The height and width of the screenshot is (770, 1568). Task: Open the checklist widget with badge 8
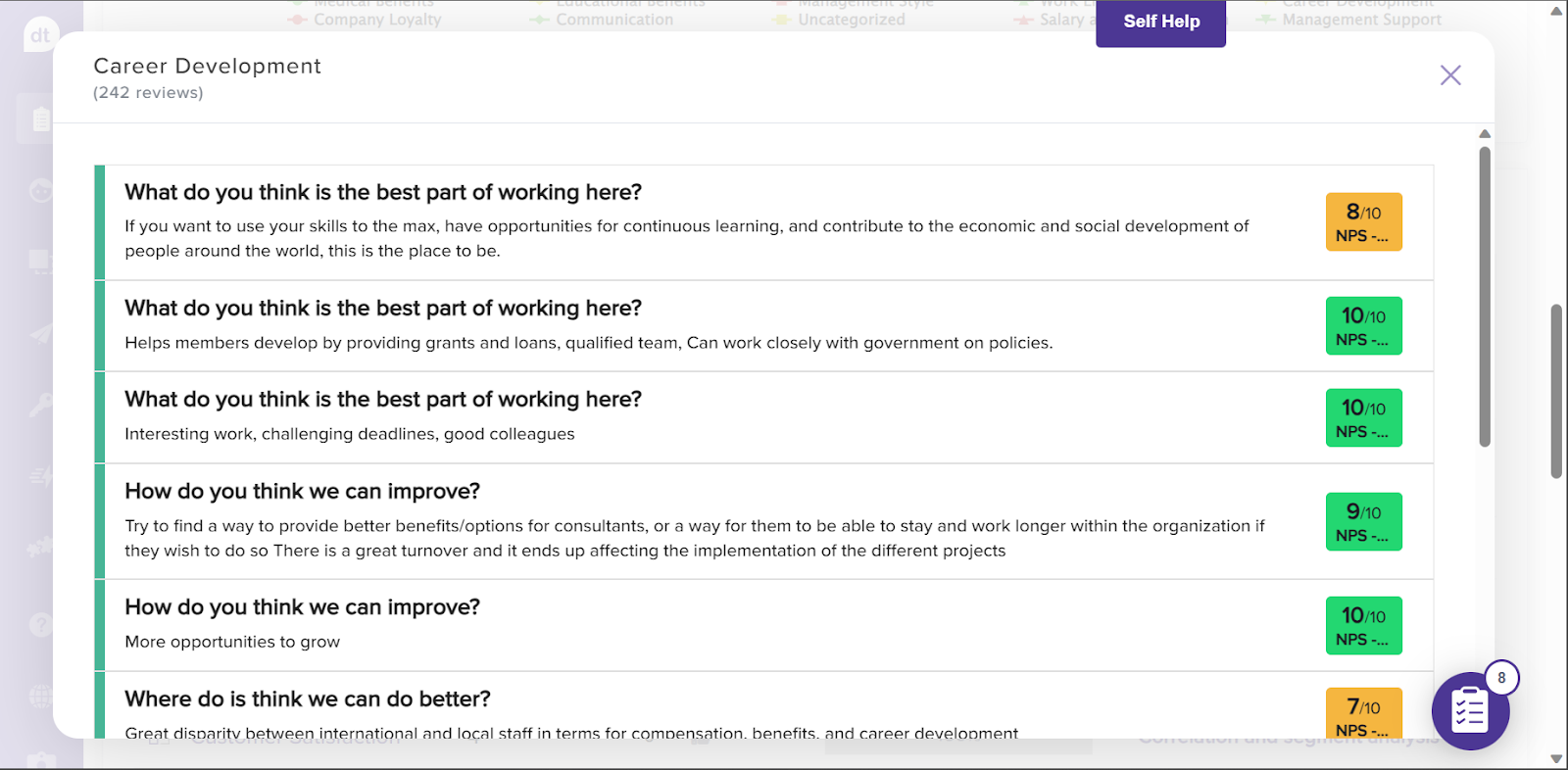click(x=1470, y=711)
